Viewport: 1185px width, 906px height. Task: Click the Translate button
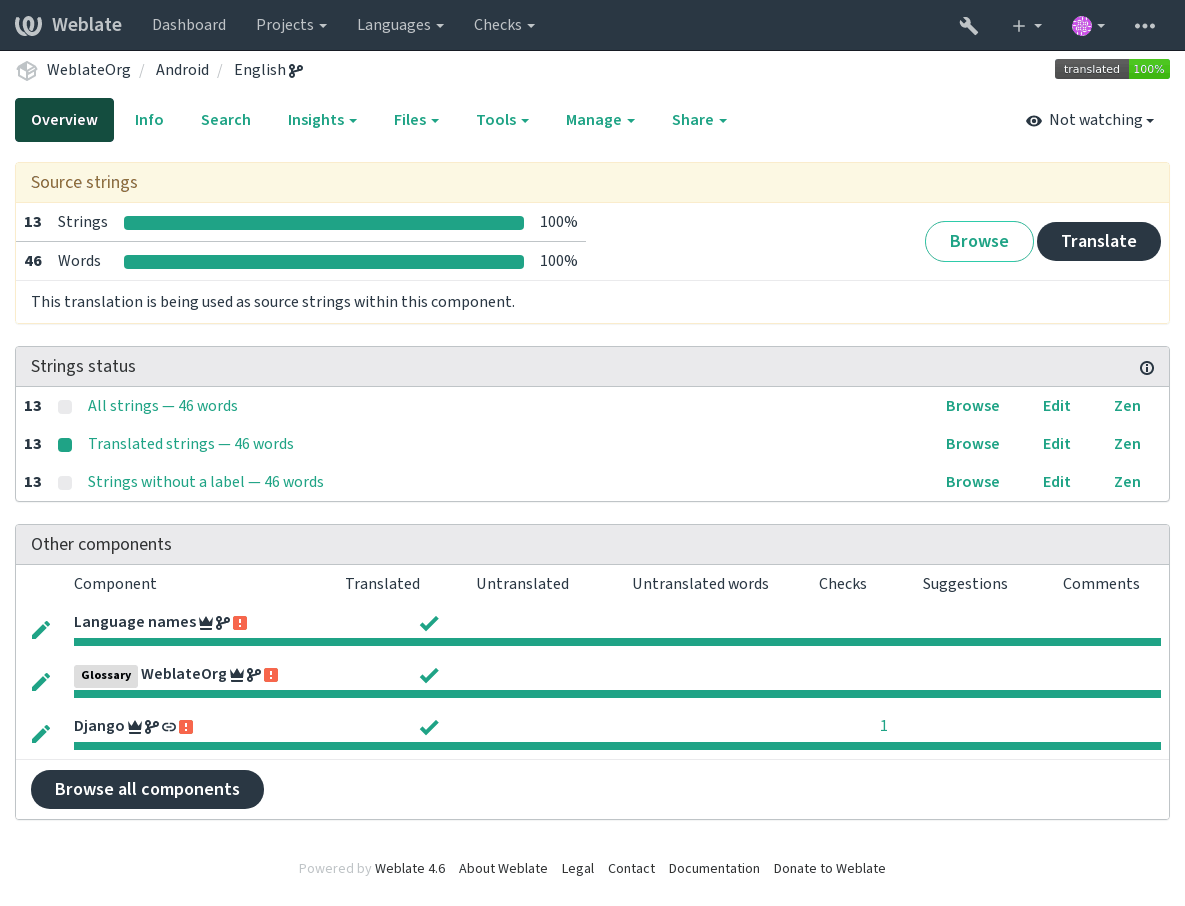pos(1098,242)
